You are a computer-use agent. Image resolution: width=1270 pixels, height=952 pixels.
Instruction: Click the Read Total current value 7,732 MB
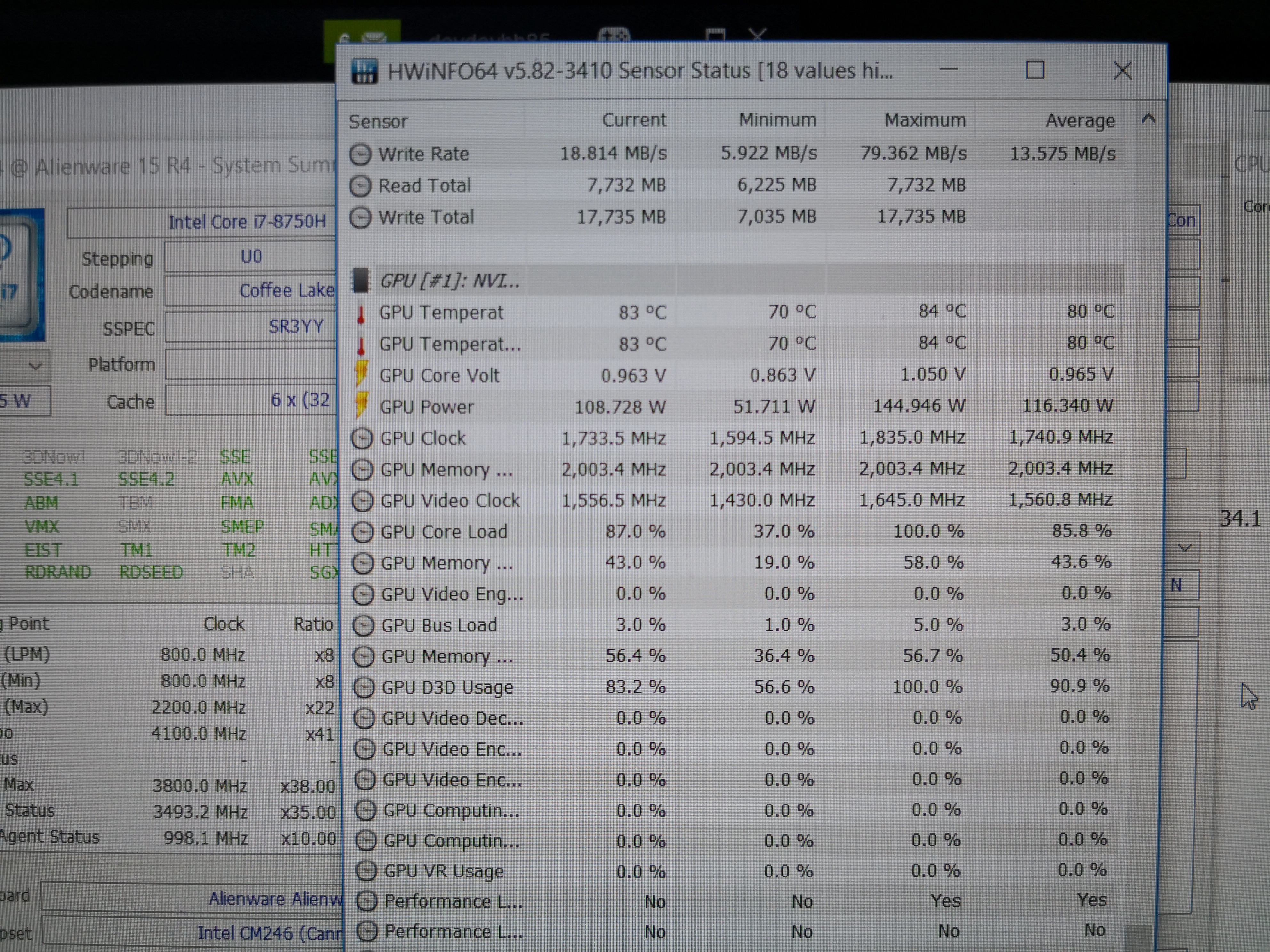(x=626, y=185)
